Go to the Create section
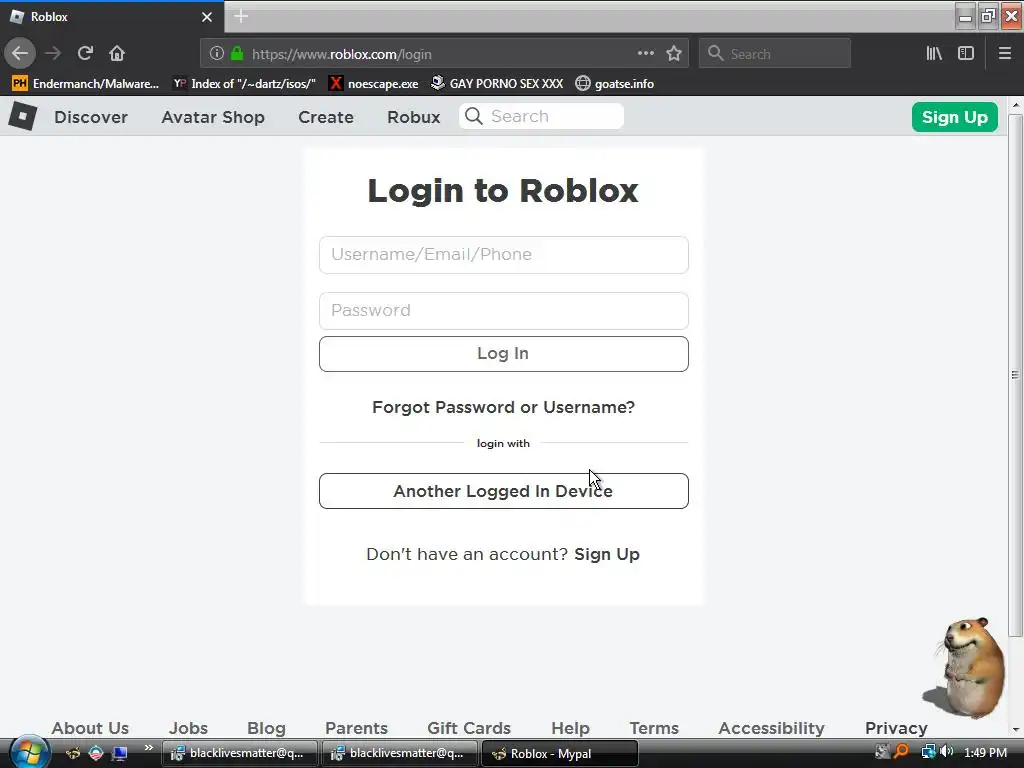This screenshot has width=1024, height=768. 326,117
